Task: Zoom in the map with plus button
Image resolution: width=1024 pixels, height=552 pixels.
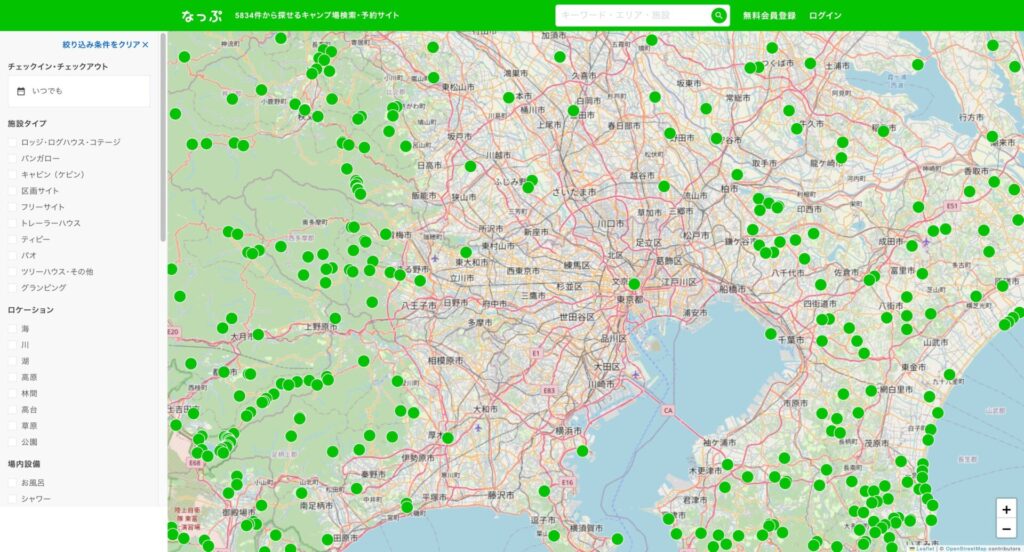Action: 1006,509
